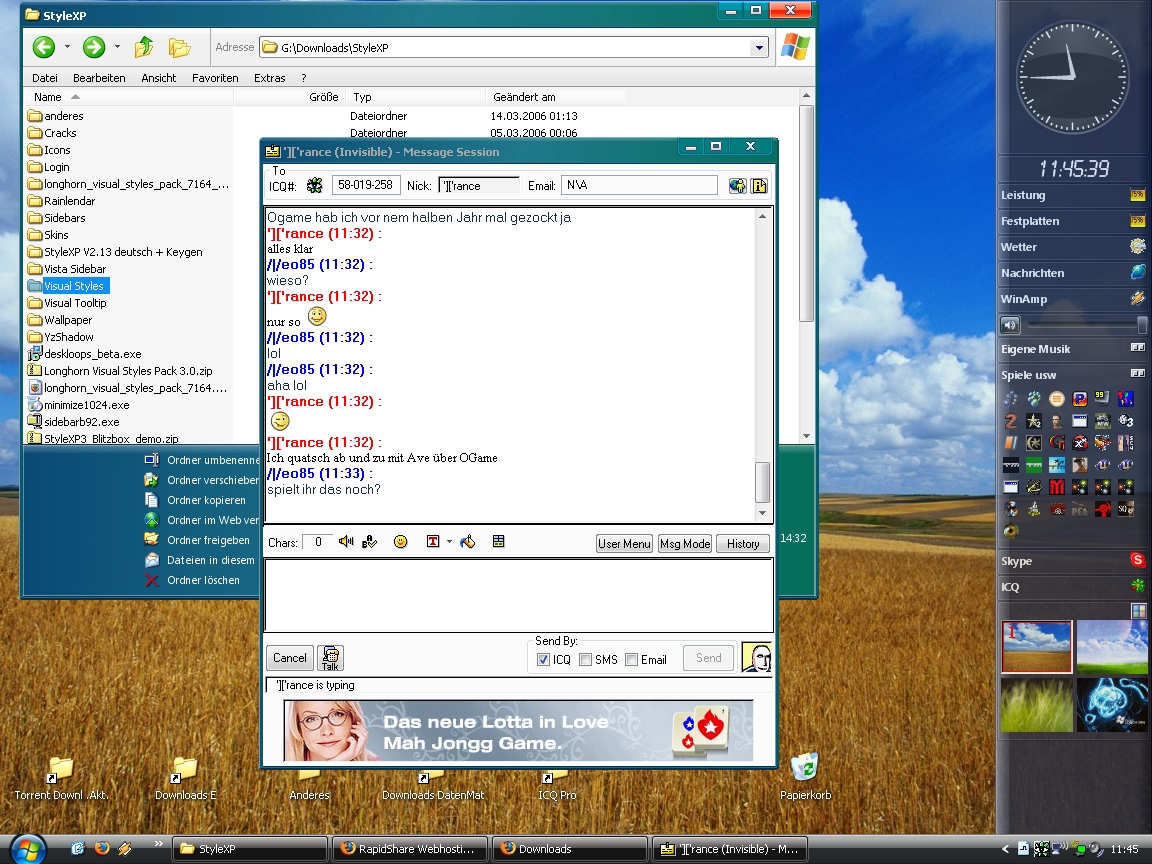Image resolution: width=1152 pixels, height=864 pixels.
Task: Click in the message text input area
Action: 517,594
